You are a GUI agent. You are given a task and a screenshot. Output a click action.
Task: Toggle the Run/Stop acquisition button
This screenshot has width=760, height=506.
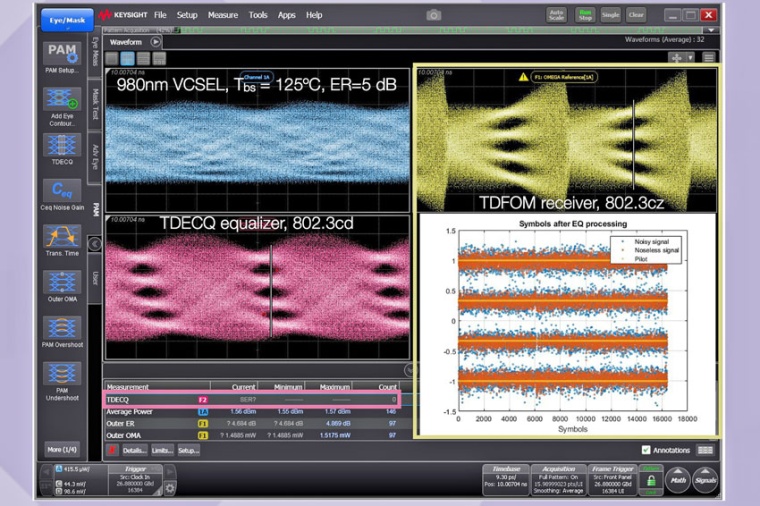pyautogui.click(x=583, y=15)
